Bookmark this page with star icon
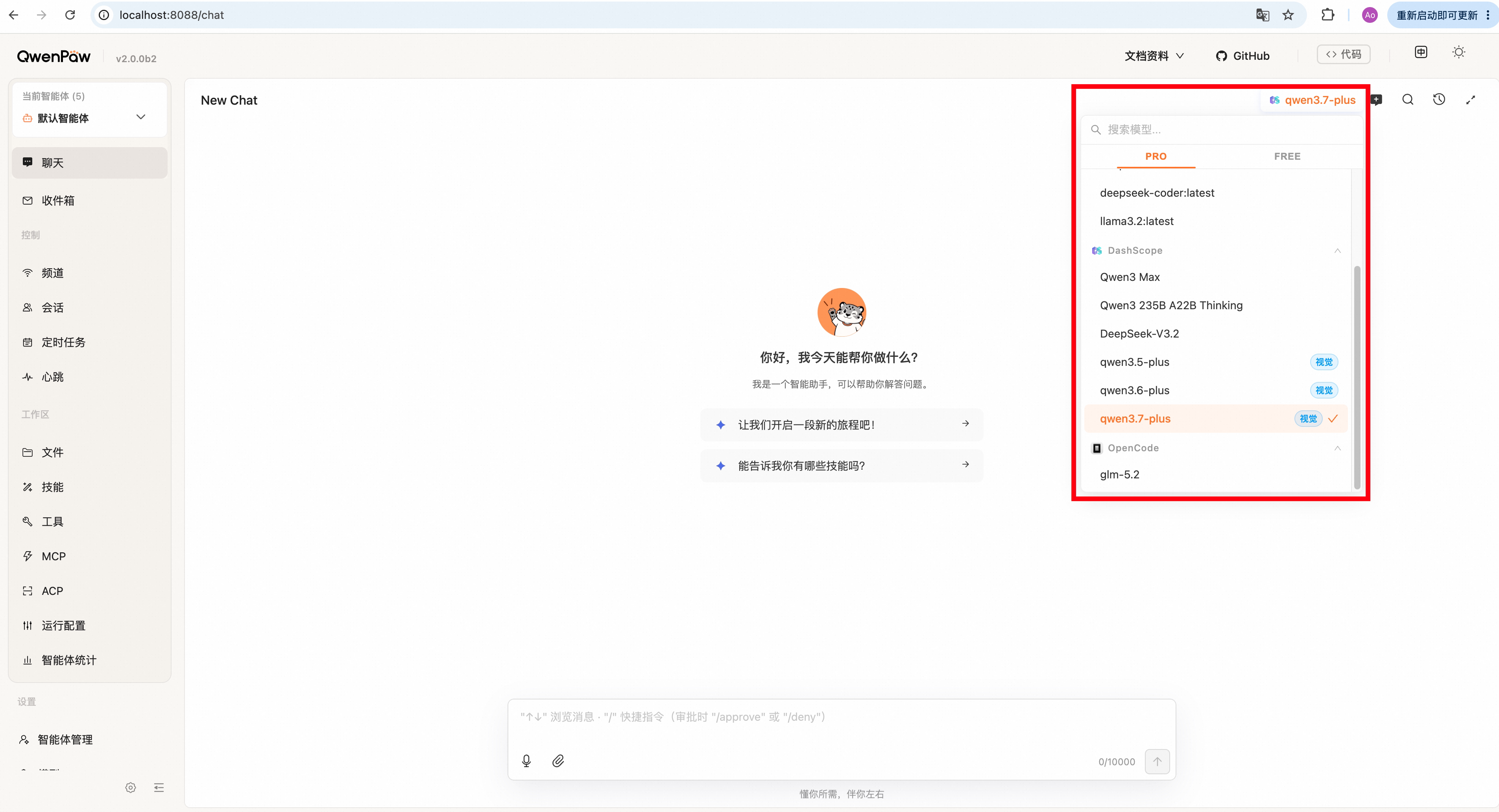The height and width of the screenshot is (812, 1499). (x=1289, y=15)
